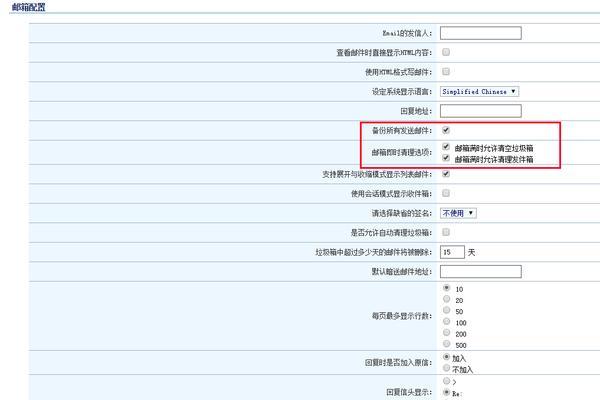Screen dimensions: 600x400
Task: Check 是否允许自动清理垃圾箱 checkbox
Action: click(446, 232)
